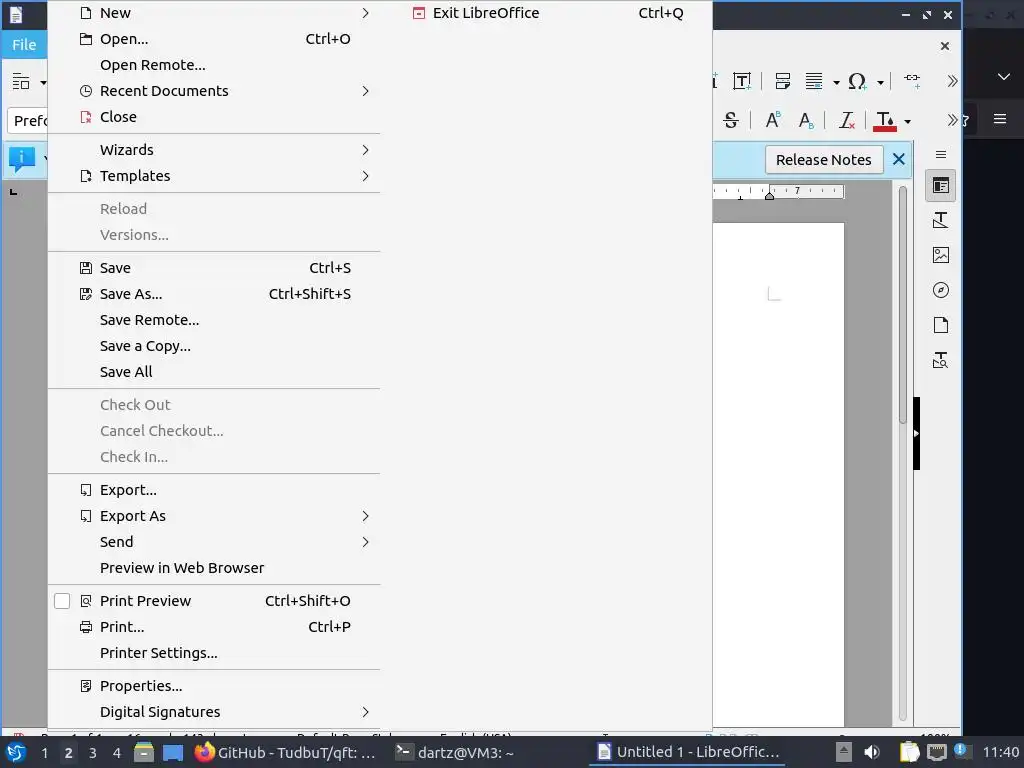Select Save As... in the File menu

pos(214,294)
